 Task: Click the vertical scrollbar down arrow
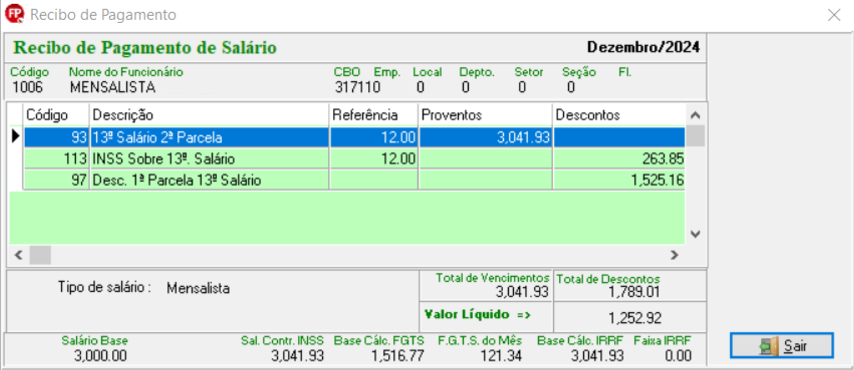point(695,234)
